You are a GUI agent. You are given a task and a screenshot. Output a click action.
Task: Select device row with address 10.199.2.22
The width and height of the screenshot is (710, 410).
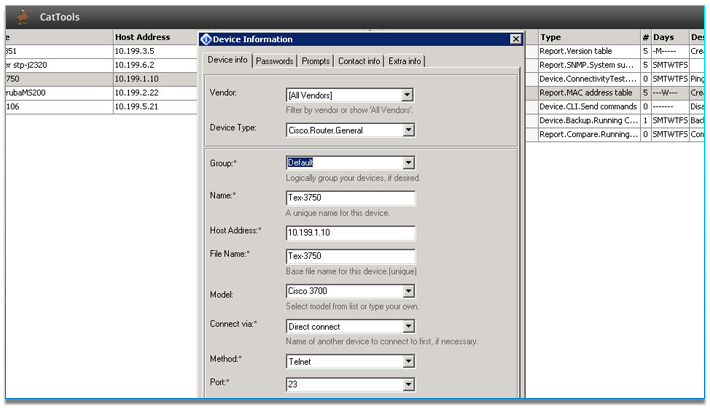(x=101, y=92)
